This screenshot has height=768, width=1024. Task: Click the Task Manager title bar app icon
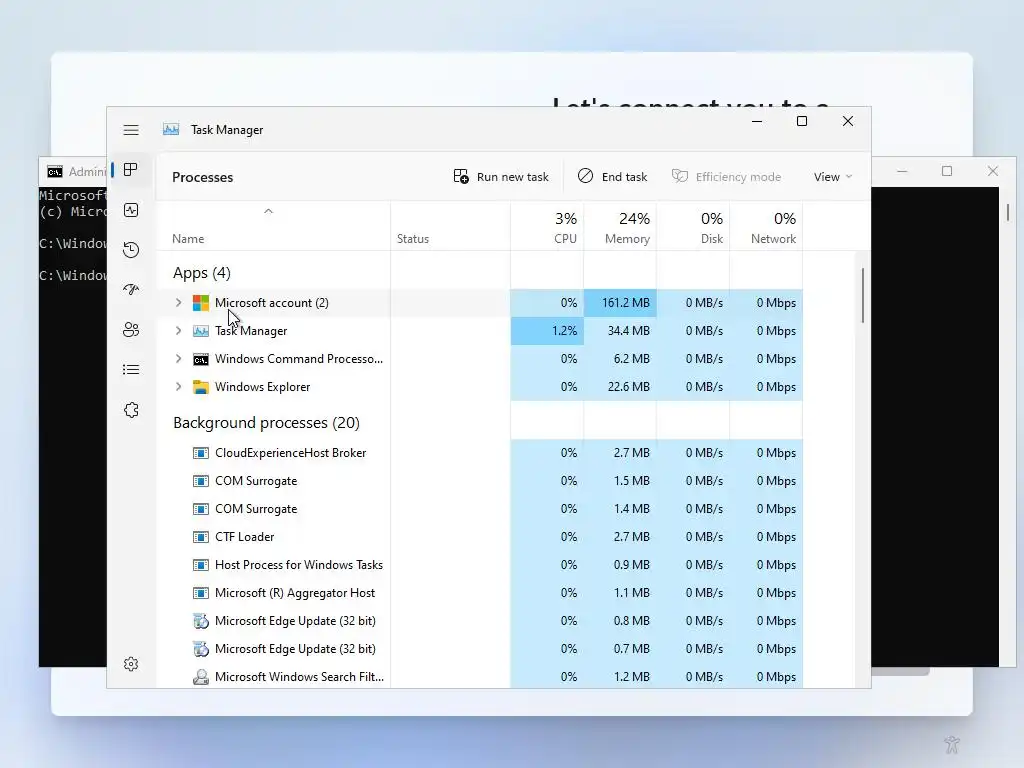coord(171,129)
